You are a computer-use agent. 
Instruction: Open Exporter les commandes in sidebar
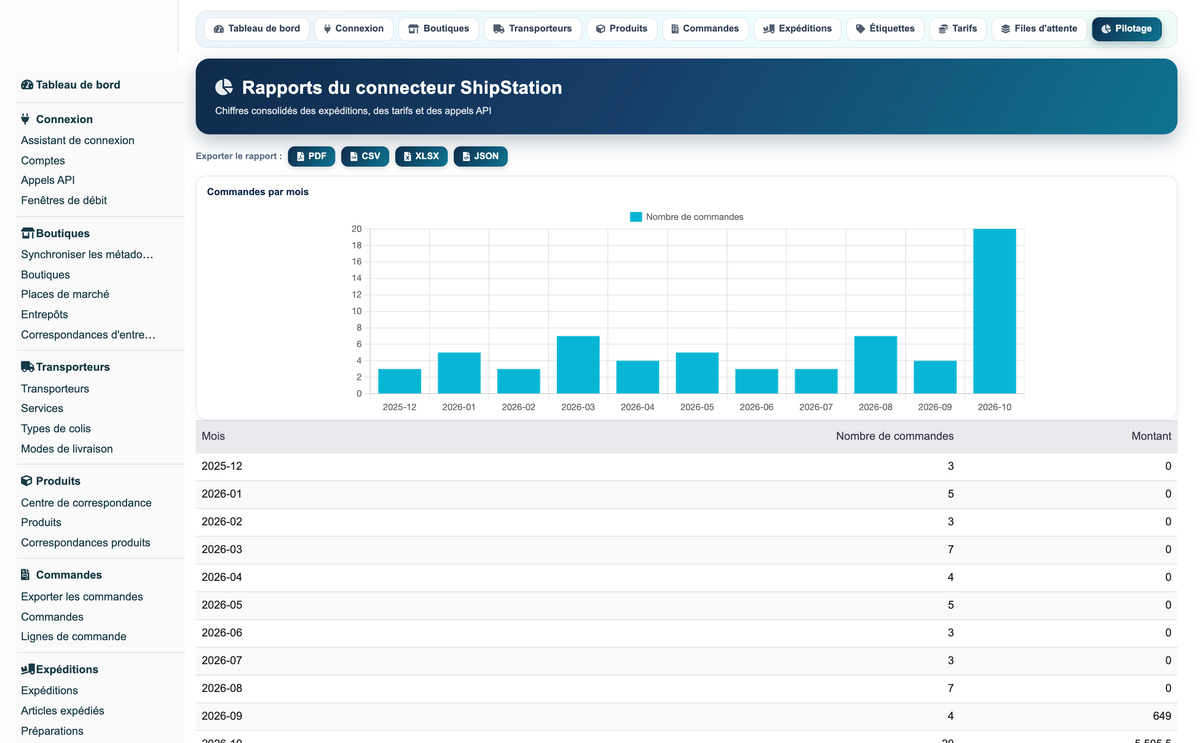(x=82, y=597)
